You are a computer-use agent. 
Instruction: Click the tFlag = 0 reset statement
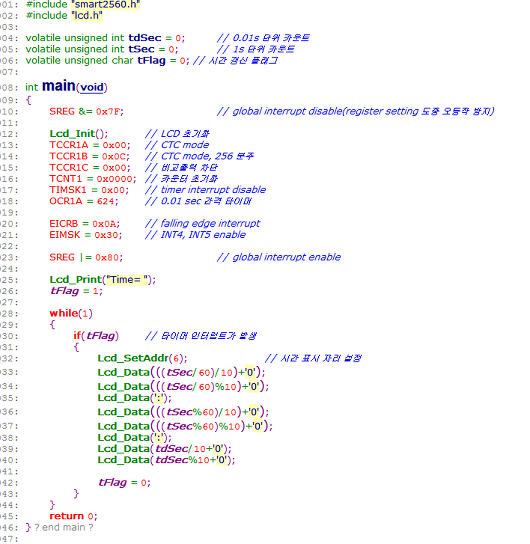125,483
